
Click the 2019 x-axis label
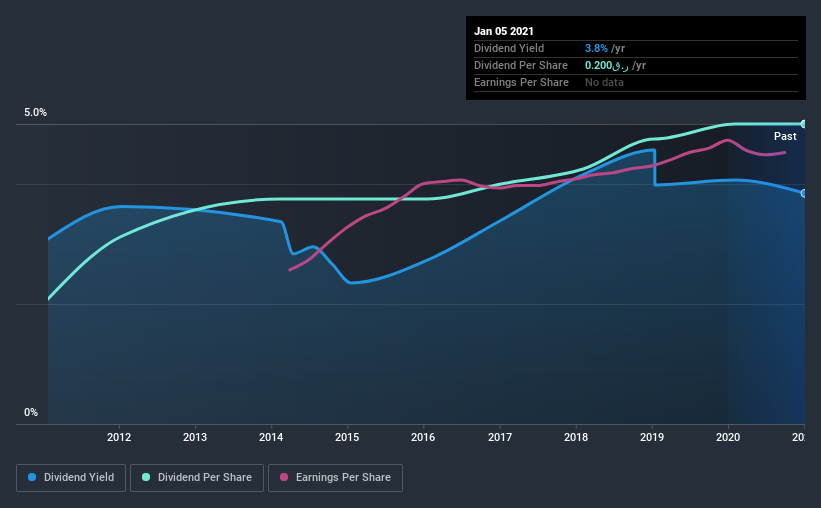(652, 437)
